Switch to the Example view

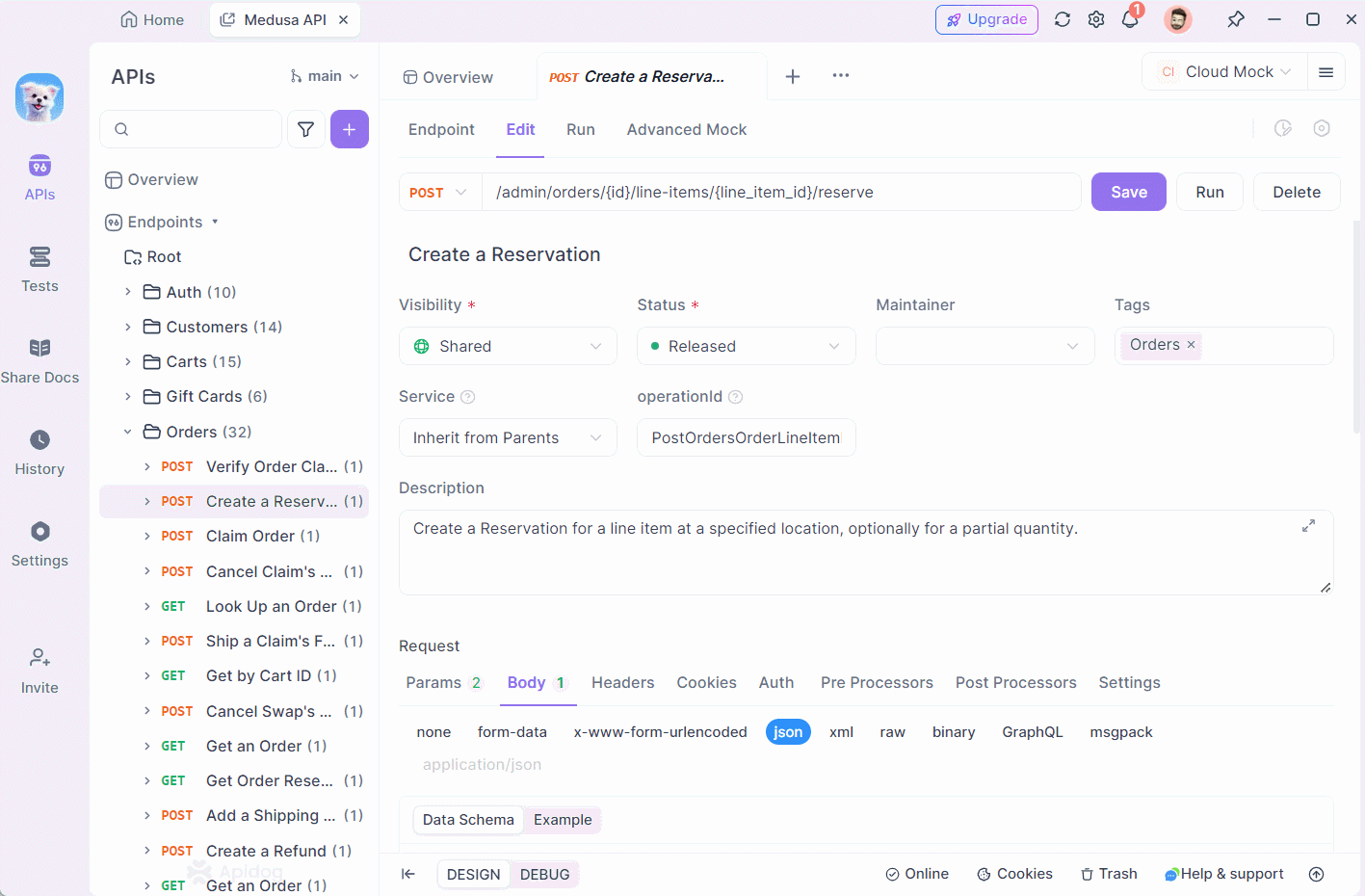pyautogui.click(x=563, y=820)
